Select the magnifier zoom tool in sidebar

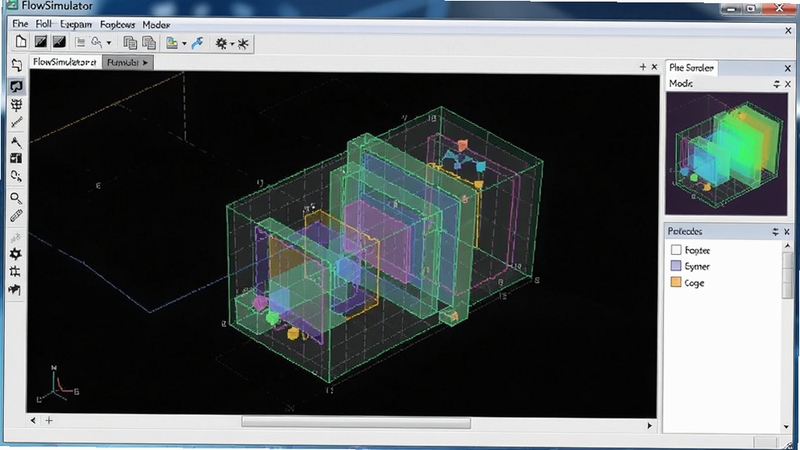[16, 198]
